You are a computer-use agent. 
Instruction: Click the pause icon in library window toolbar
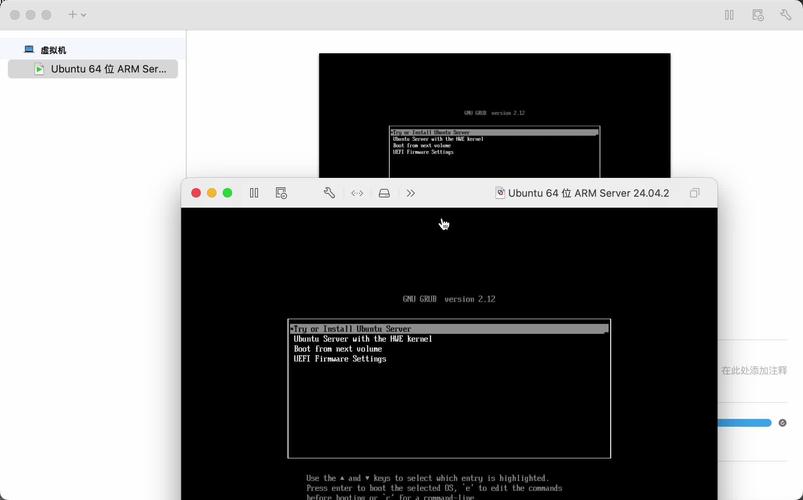729,15
